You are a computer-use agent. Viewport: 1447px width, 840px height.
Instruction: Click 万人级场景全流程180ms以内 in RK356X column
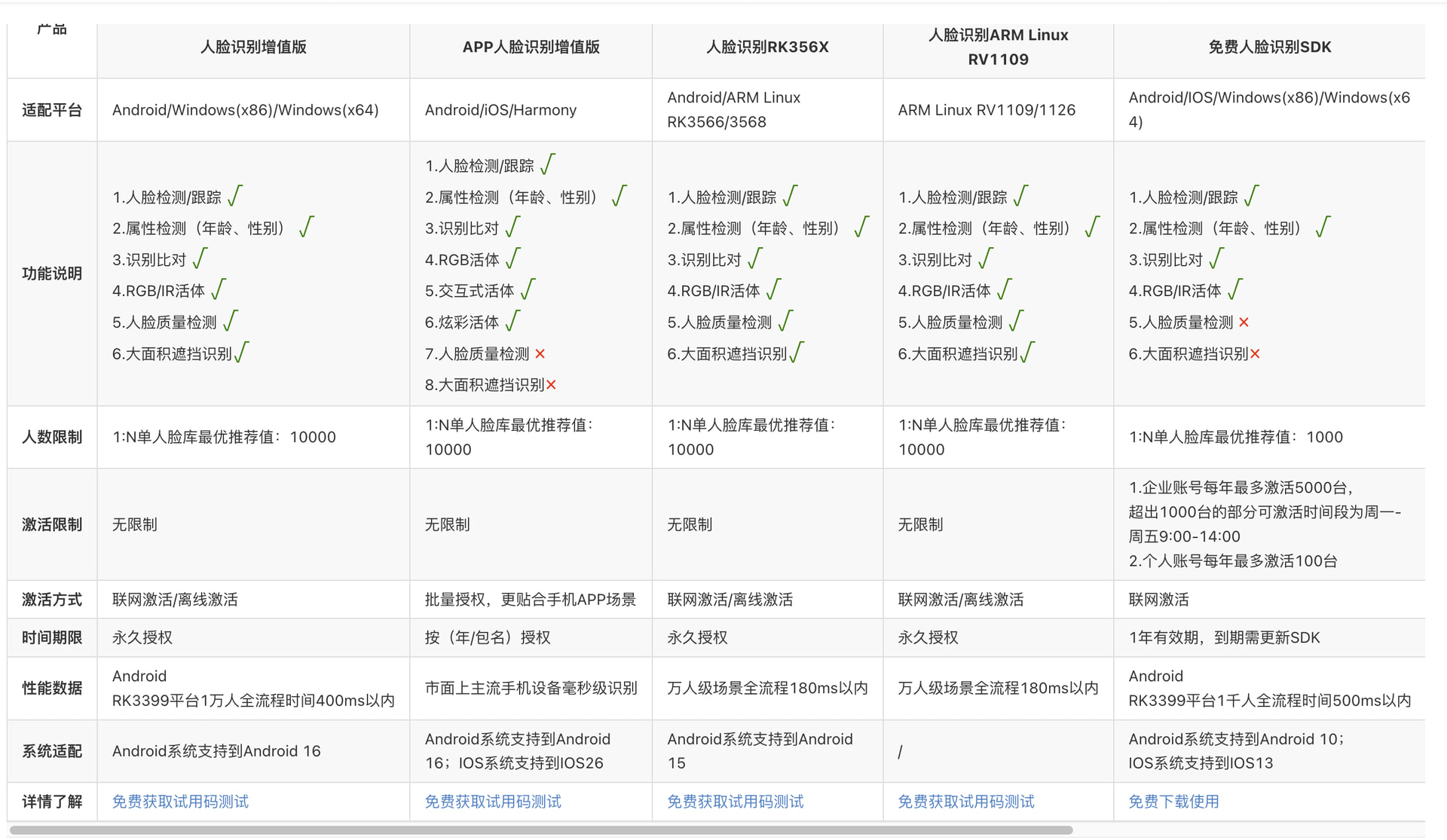767,688
